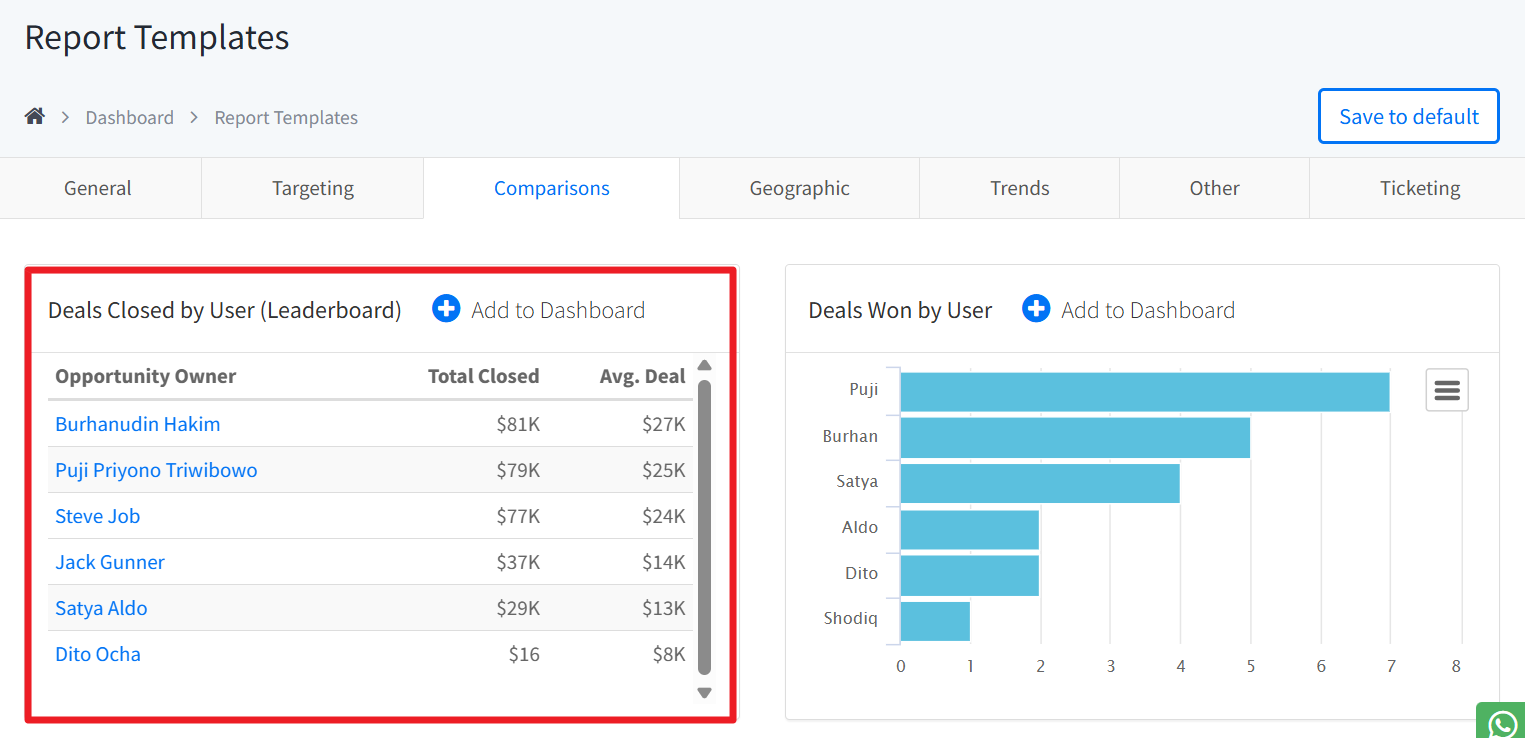Go to the Trends tab
Image resolution: width=1525 pixels, height=738 pixels.
coord(1019,188)
